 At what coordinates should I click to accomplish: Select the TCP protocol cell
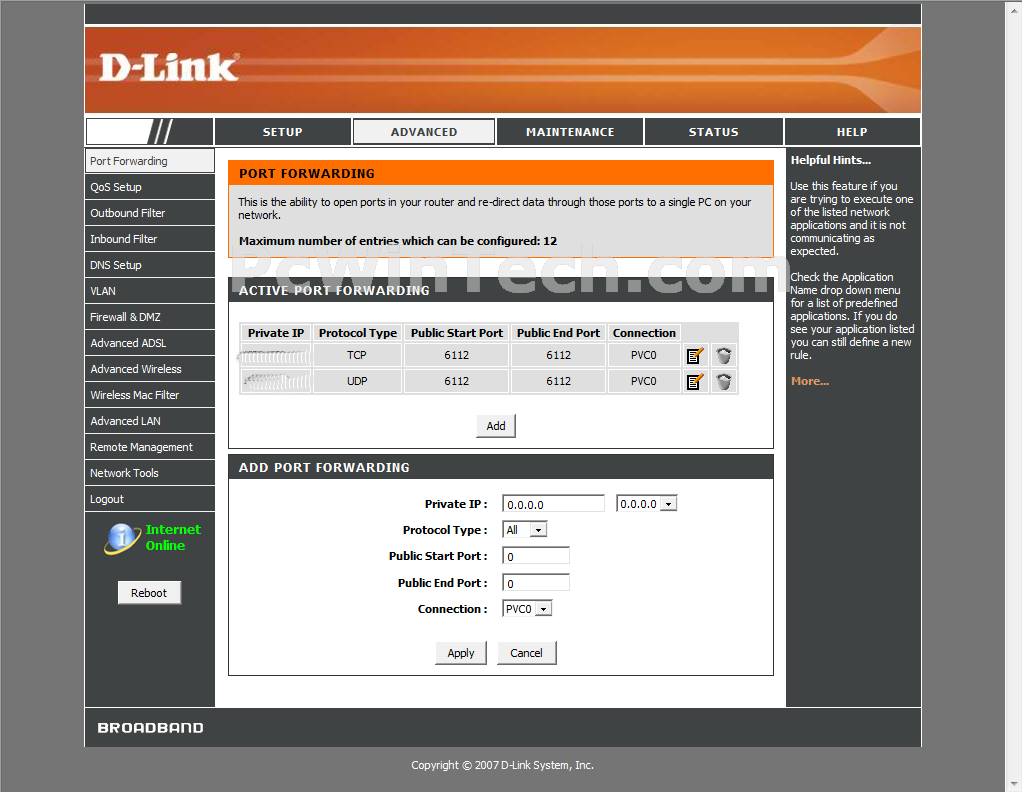click(357, 355)
